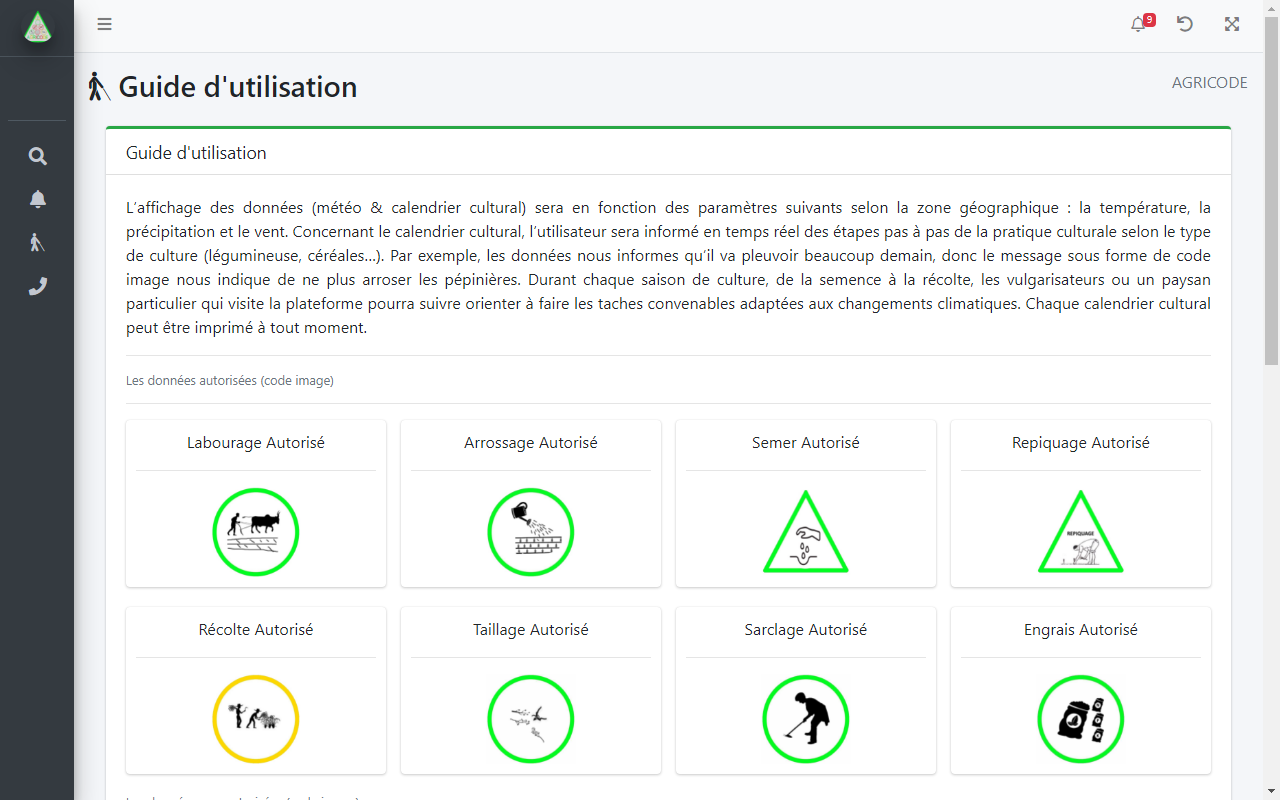Image resolution: width=1280 pixels, height=800 pixels.
Task: Click the Taillage Autorisé pruning image
Action: [531, 719]
